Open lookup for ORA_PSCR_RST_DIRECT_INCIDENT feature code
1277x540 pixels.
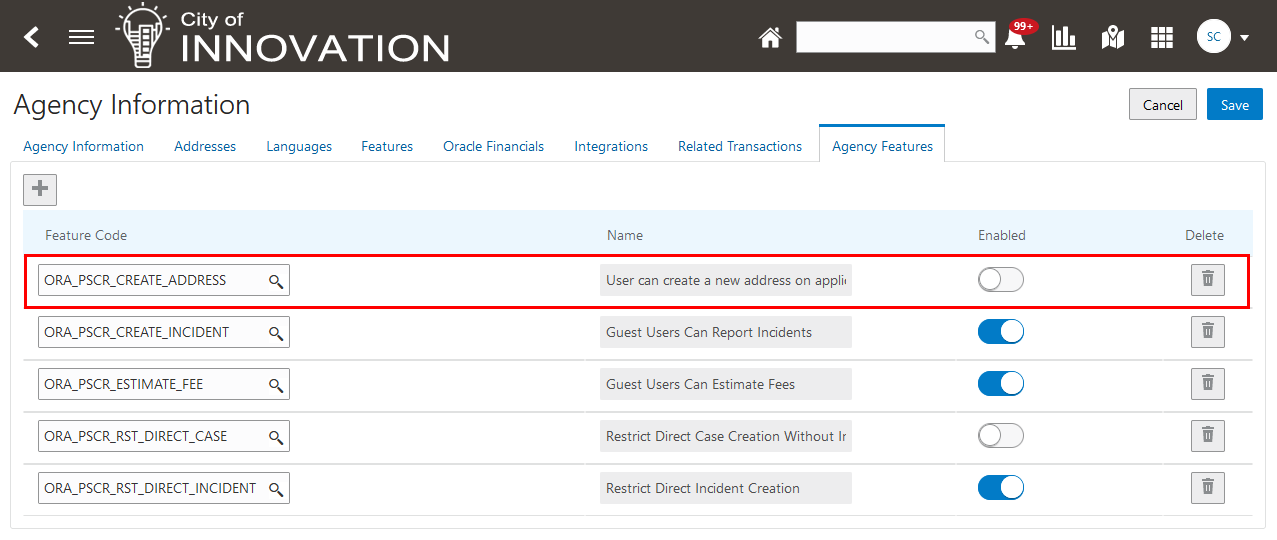point(276,489)
